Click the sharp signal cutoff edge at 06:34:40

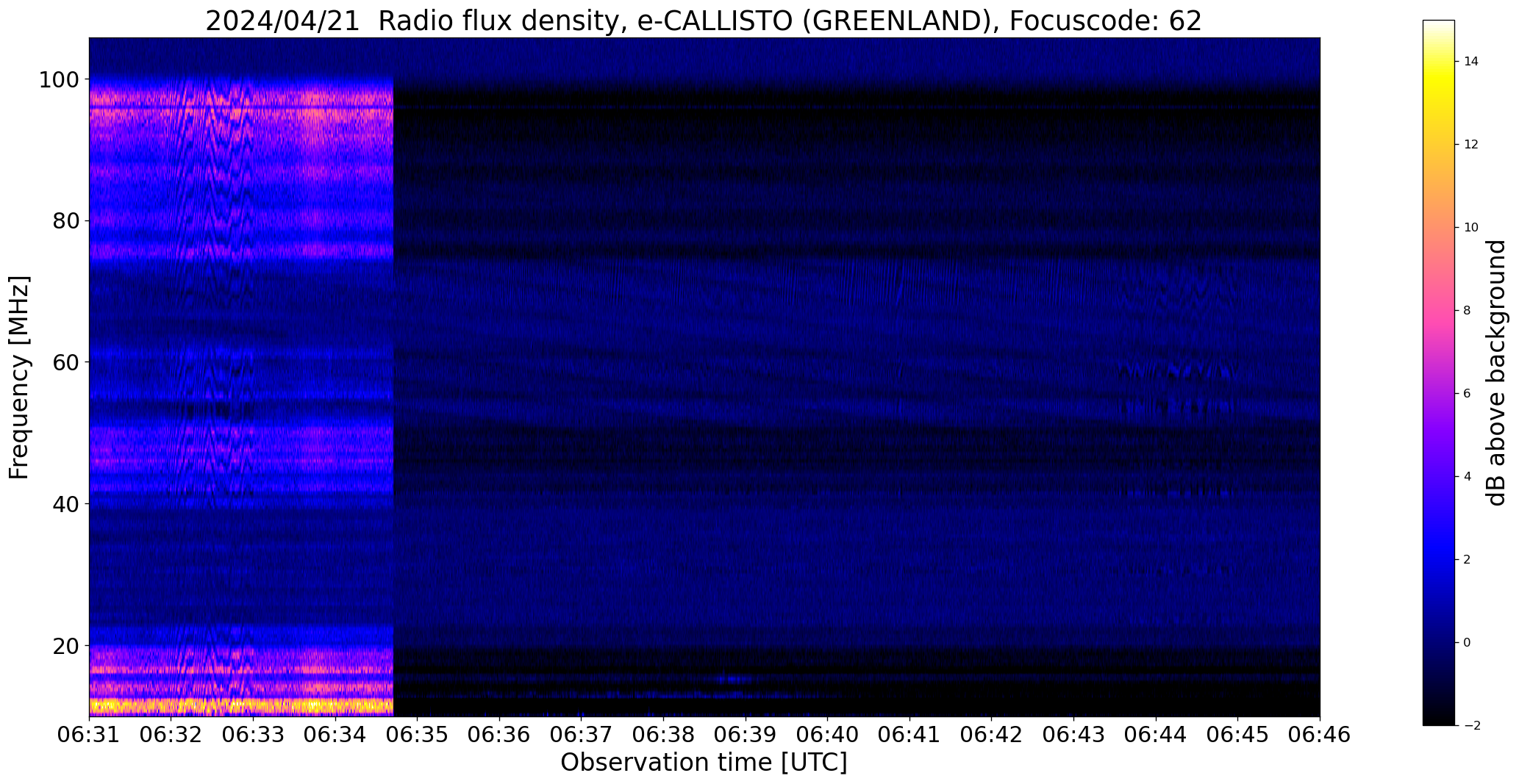click(x=394, y=377)
